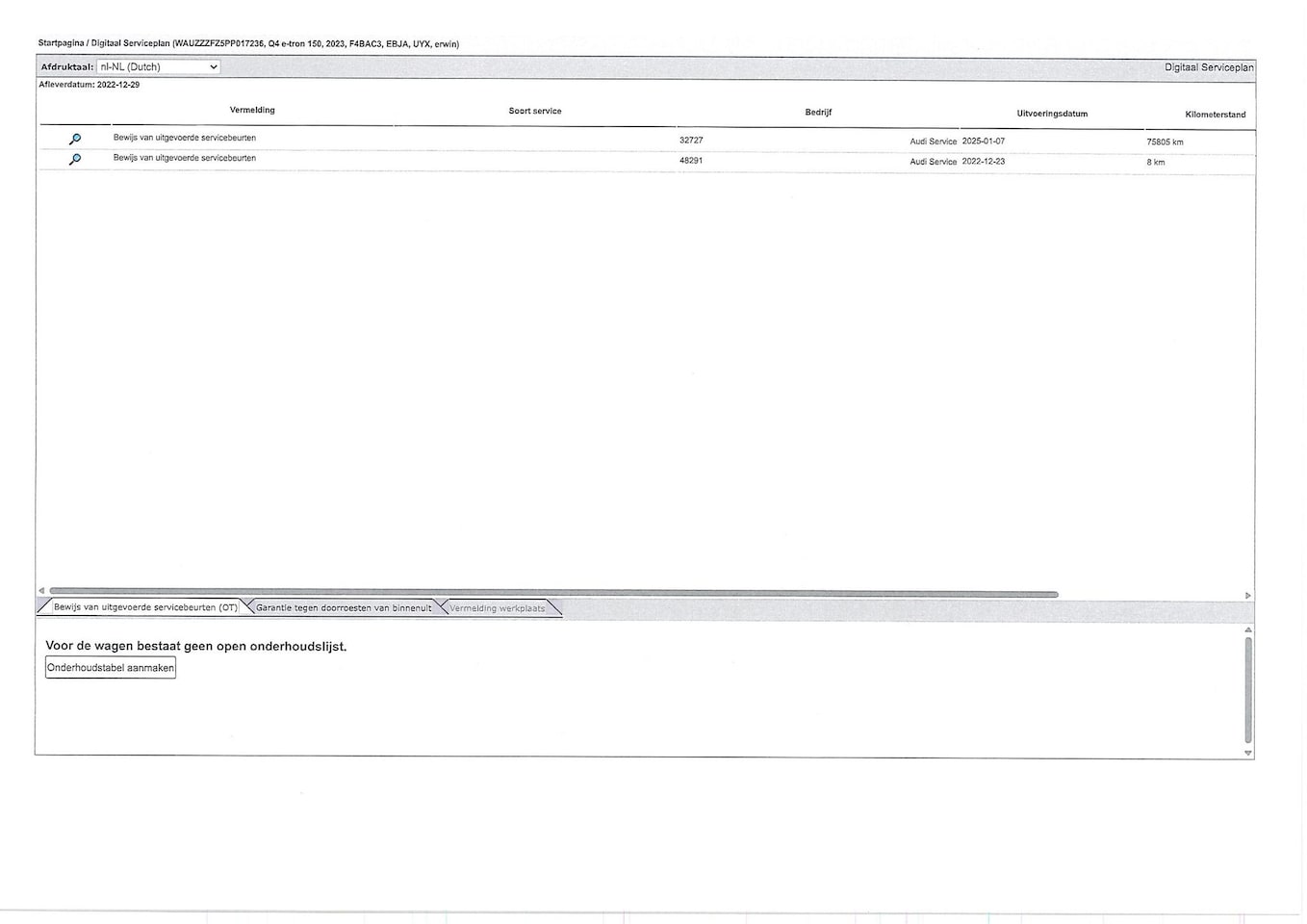Image resolution: width=1307 pixels, height=924 pixels.
Task: Open details of the 2025-01-07 service entry via its magnifier
Action: (x=75, y=140)
